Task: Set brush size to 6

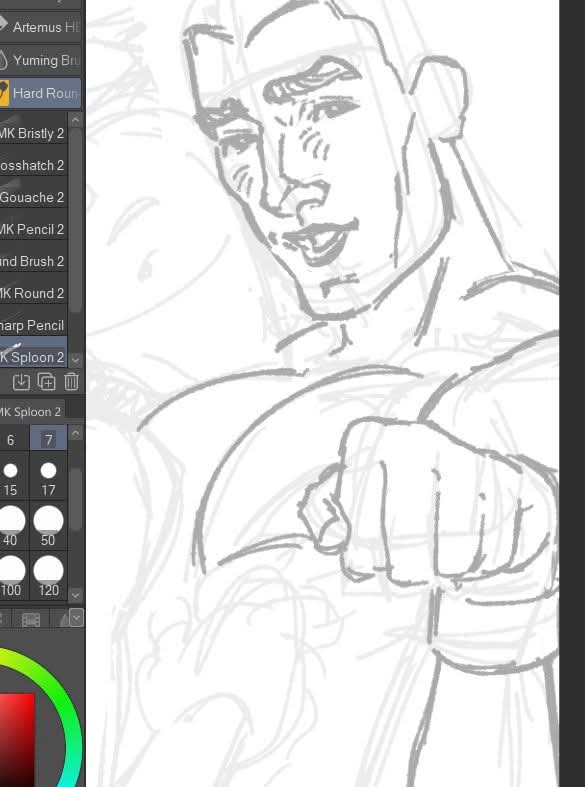Action: pyautogui.click(x=10, y=440)
